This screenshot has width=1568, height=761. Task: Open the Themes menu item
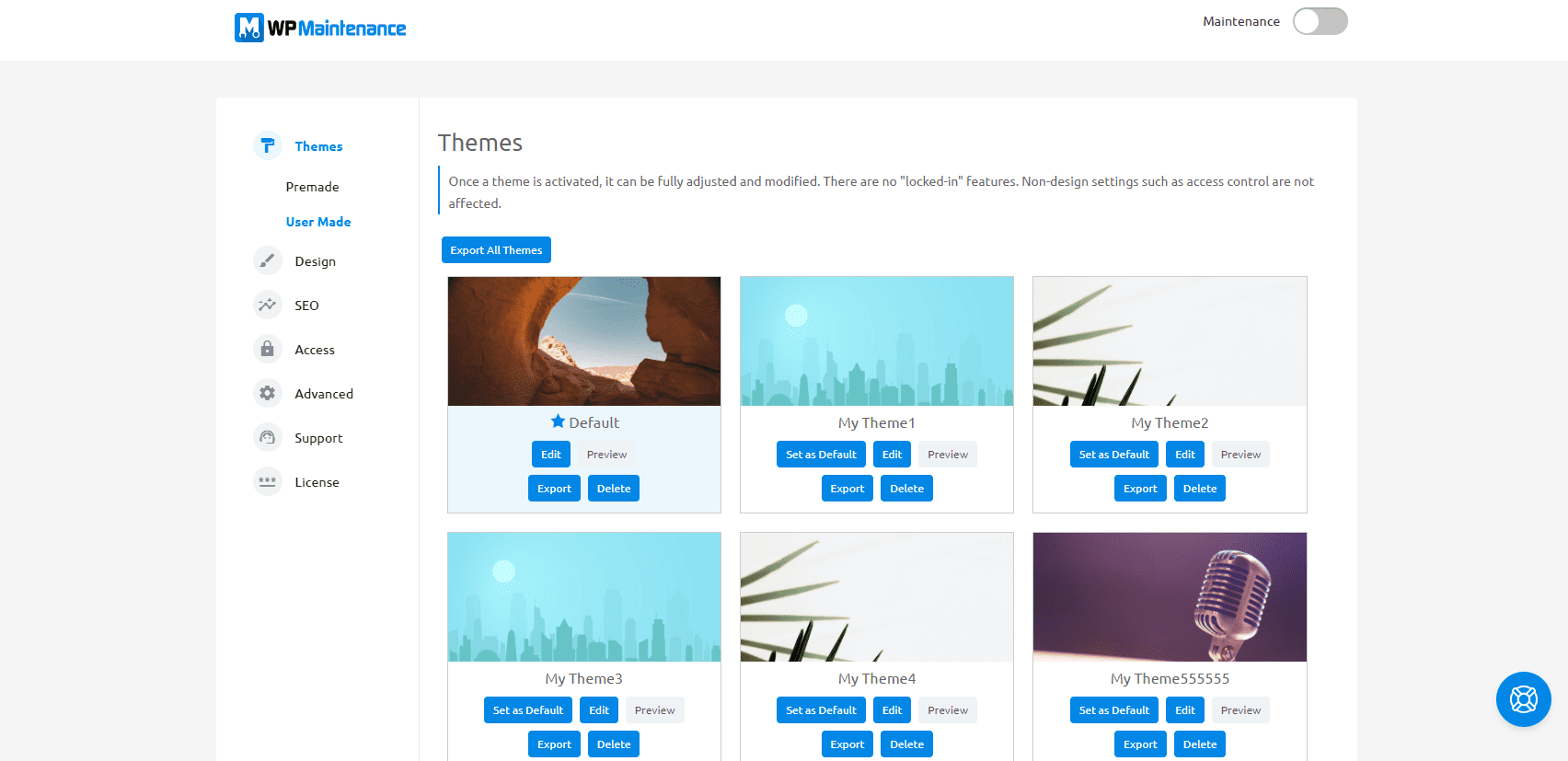tap(318, 146)
